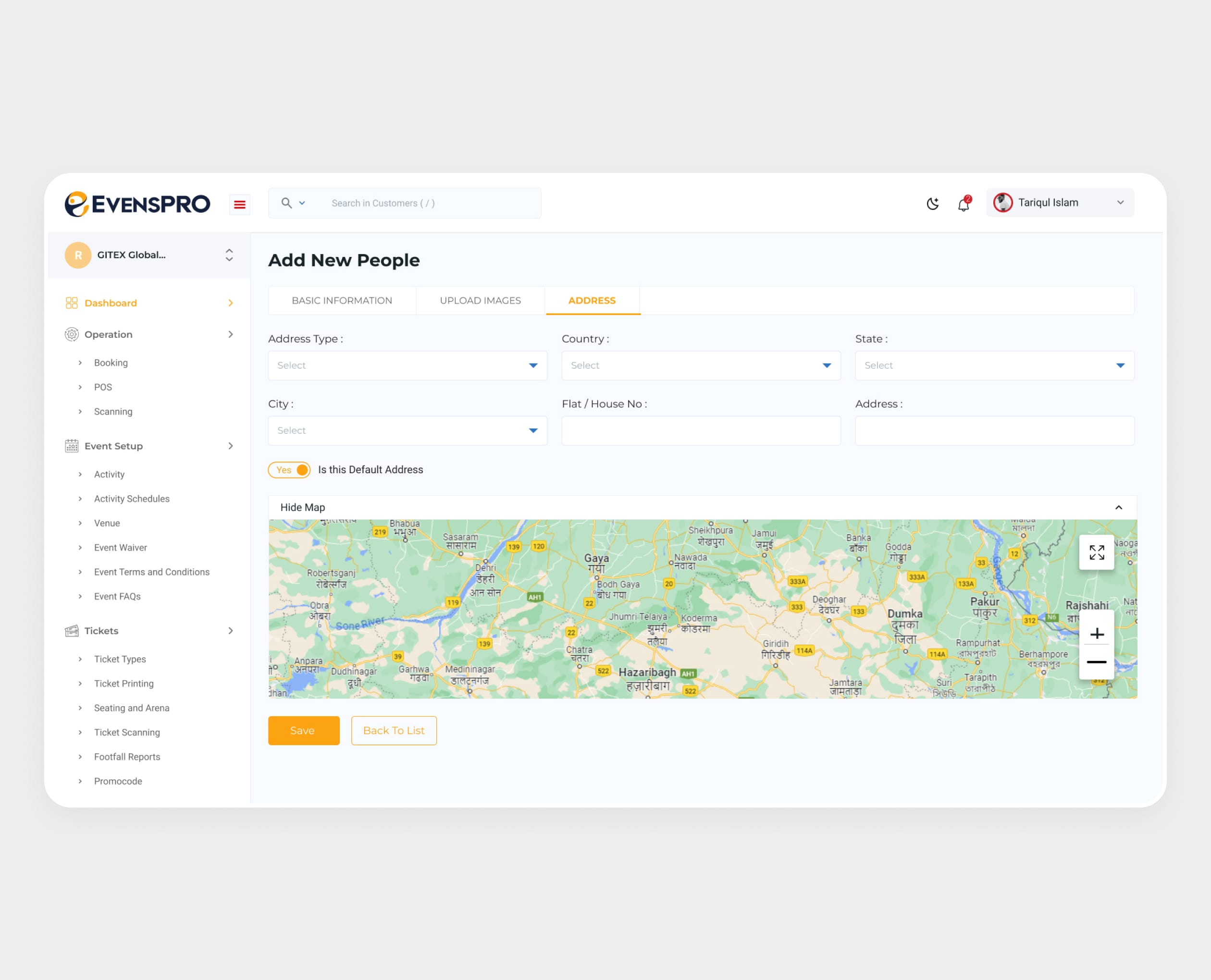Toggle dark mode moon icon
The width and height of the screenshot is (1211, 980).
(933, 203)
